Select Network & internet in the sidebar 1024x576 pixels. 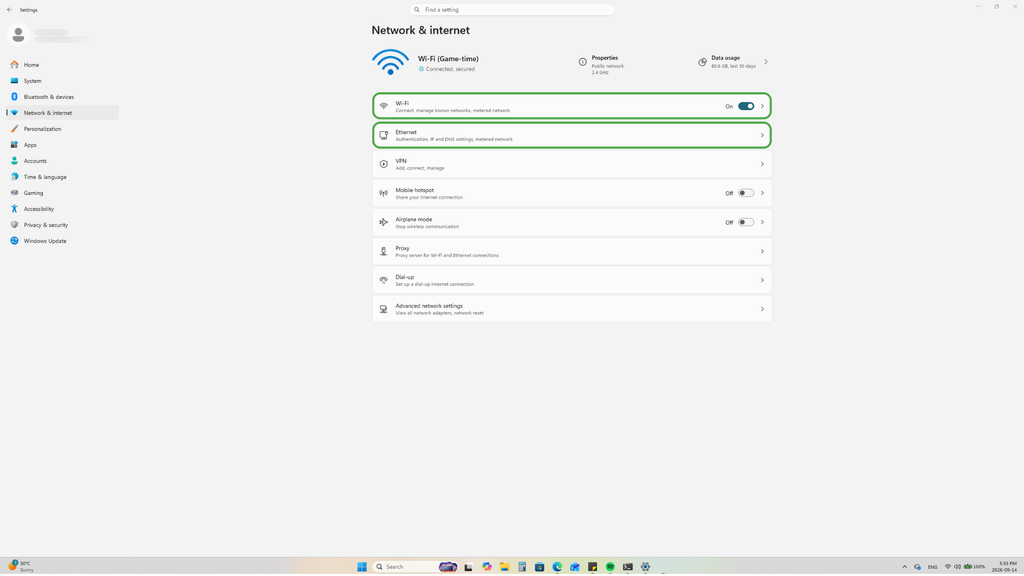point(62,113)
